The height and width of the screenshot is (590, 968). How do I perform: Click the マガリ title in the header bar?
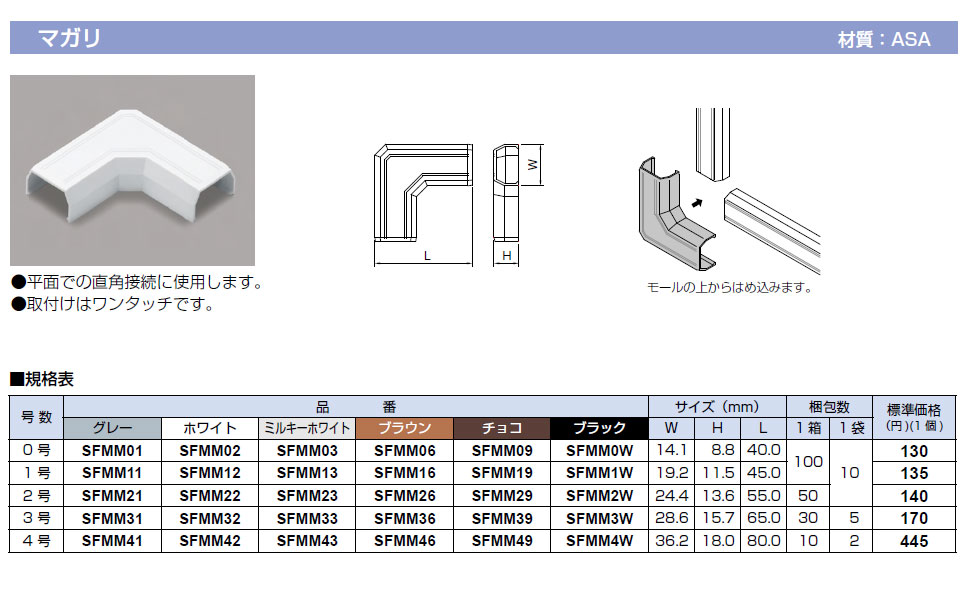(x=68, y=39)
